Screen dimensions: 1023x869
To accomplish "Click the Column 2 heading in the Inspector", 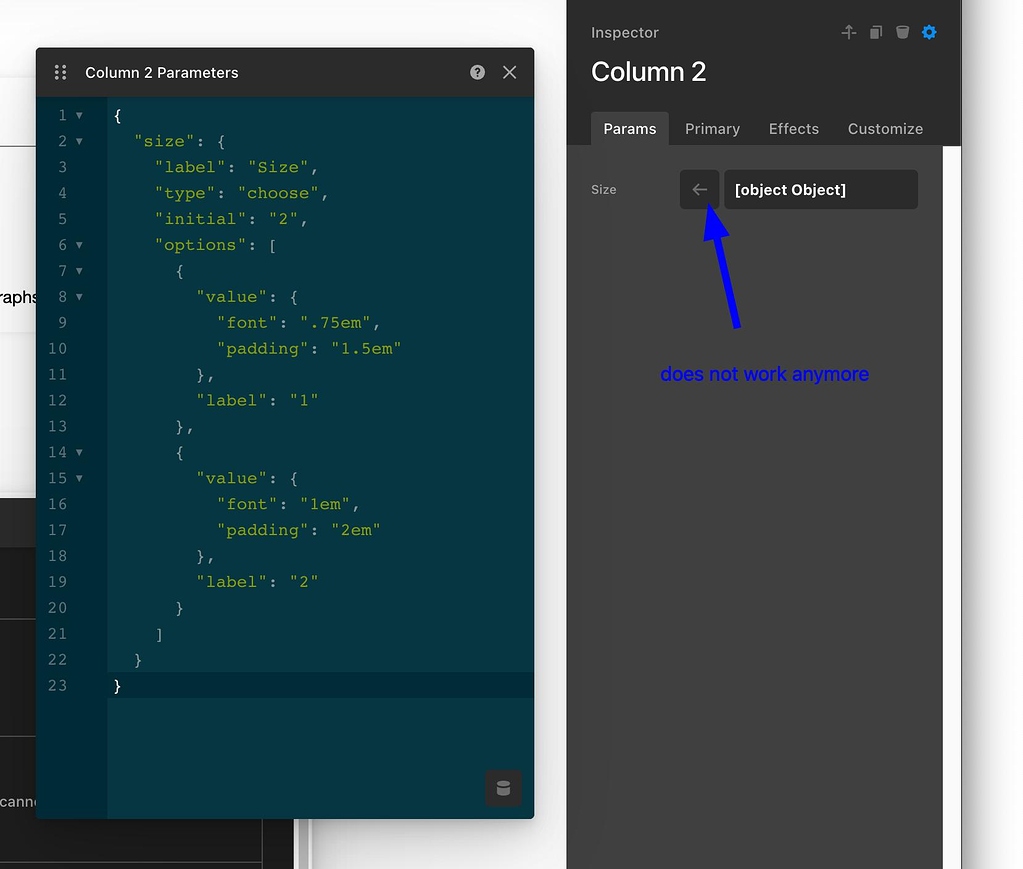I will [648, 72].
